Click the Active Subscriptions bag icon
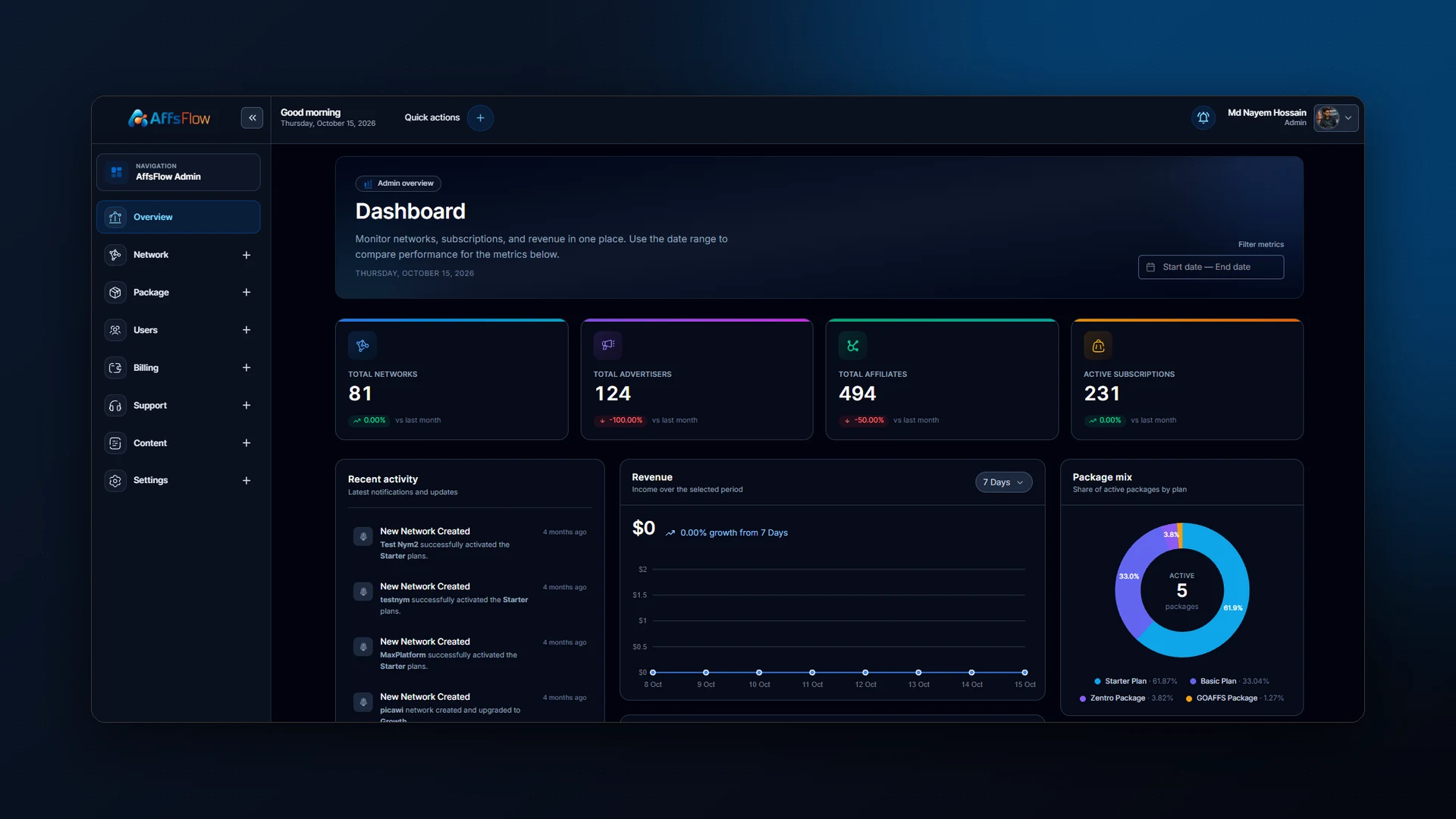 [1097, 345]
